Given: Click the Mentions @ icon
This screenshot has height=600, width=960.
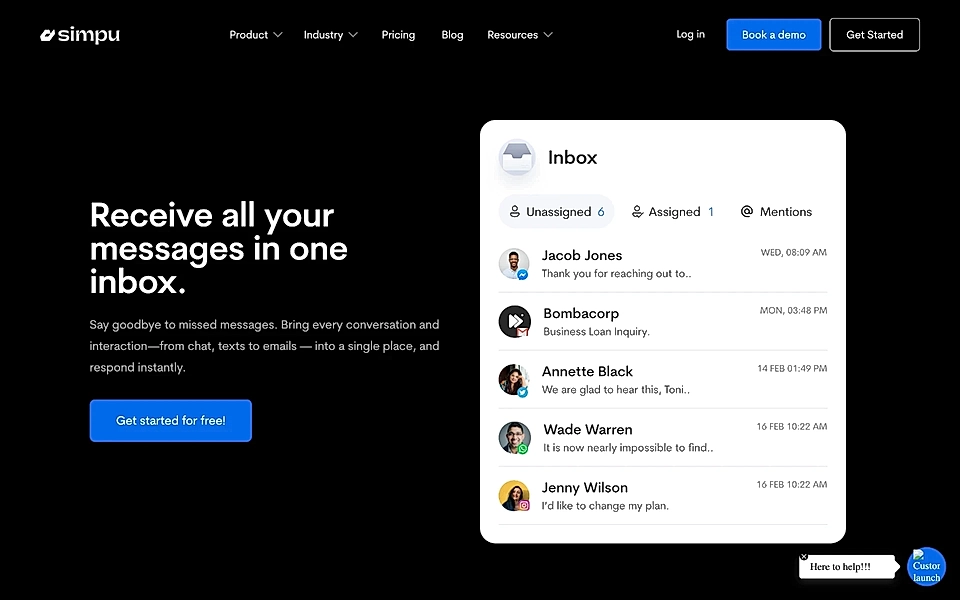Looking at the screenshot, I should coord(747,211).
